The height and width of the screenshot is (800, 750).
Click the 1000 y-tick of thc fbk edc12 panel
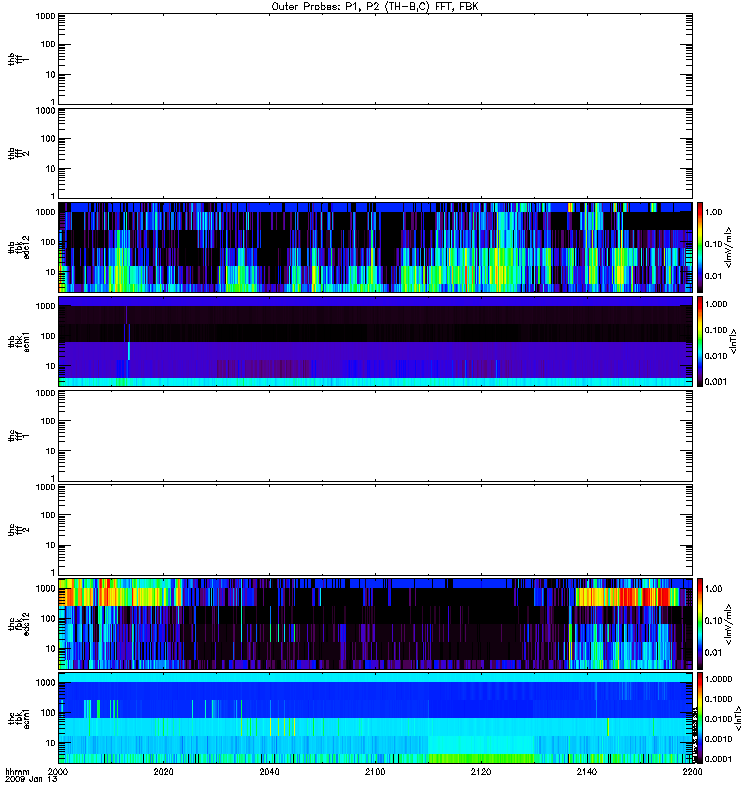[45, 589]
